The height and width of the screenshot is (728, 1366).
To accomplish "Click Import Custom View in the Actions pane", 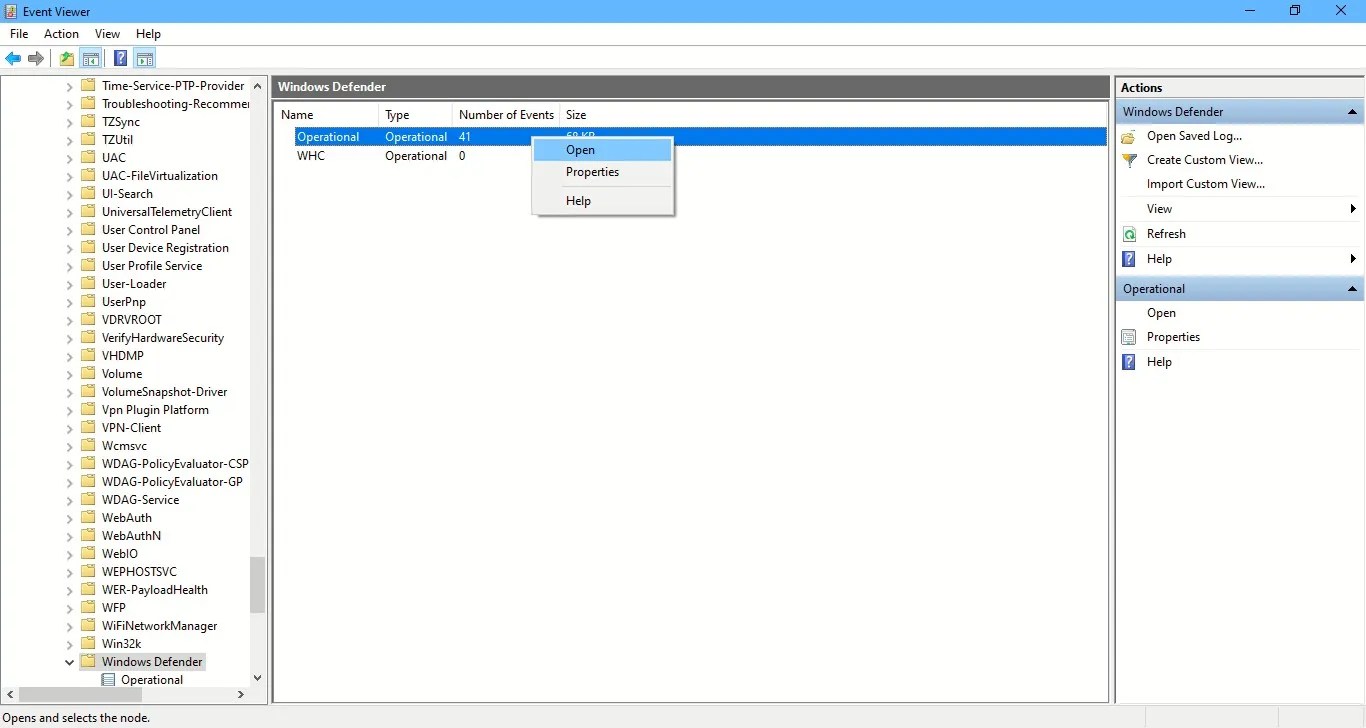I will tap(1206, 184).
